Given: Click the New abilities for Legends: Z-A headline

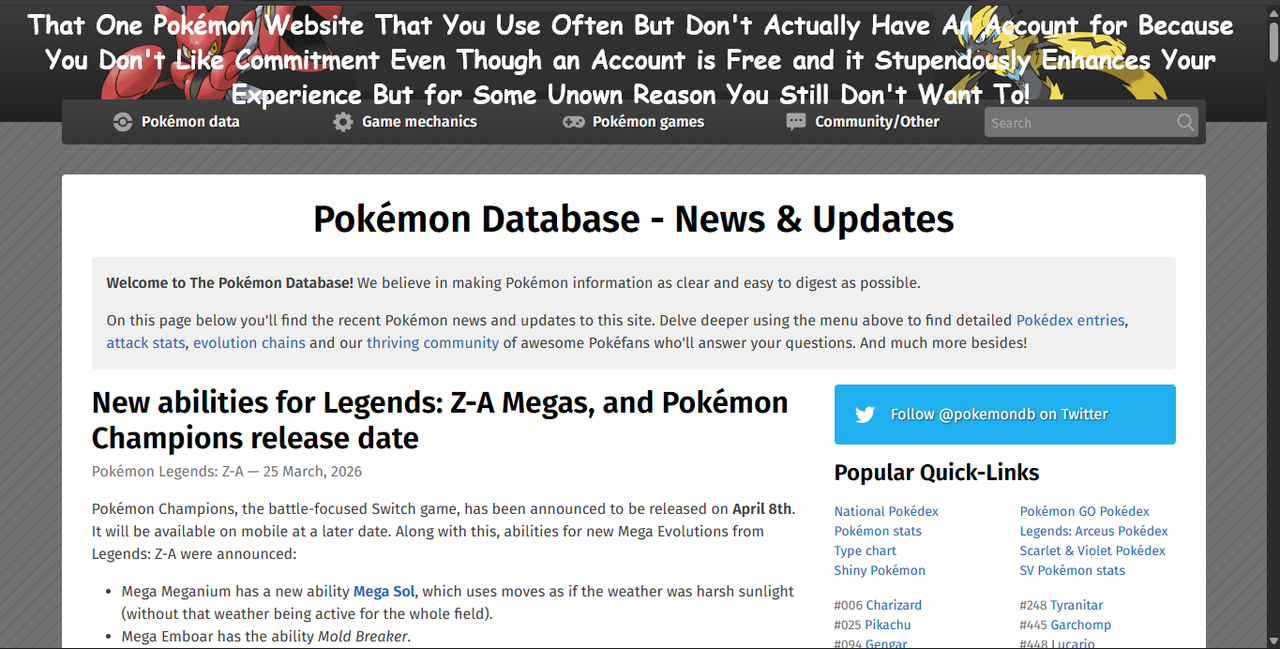Looking at the screenshot, I should [x=440, y=420].
